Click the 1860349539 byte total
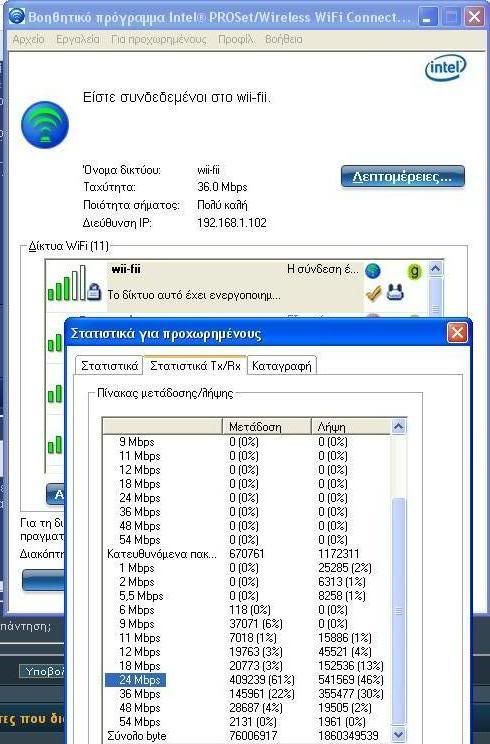Screen dimensions: 490x744 point(348,735)
